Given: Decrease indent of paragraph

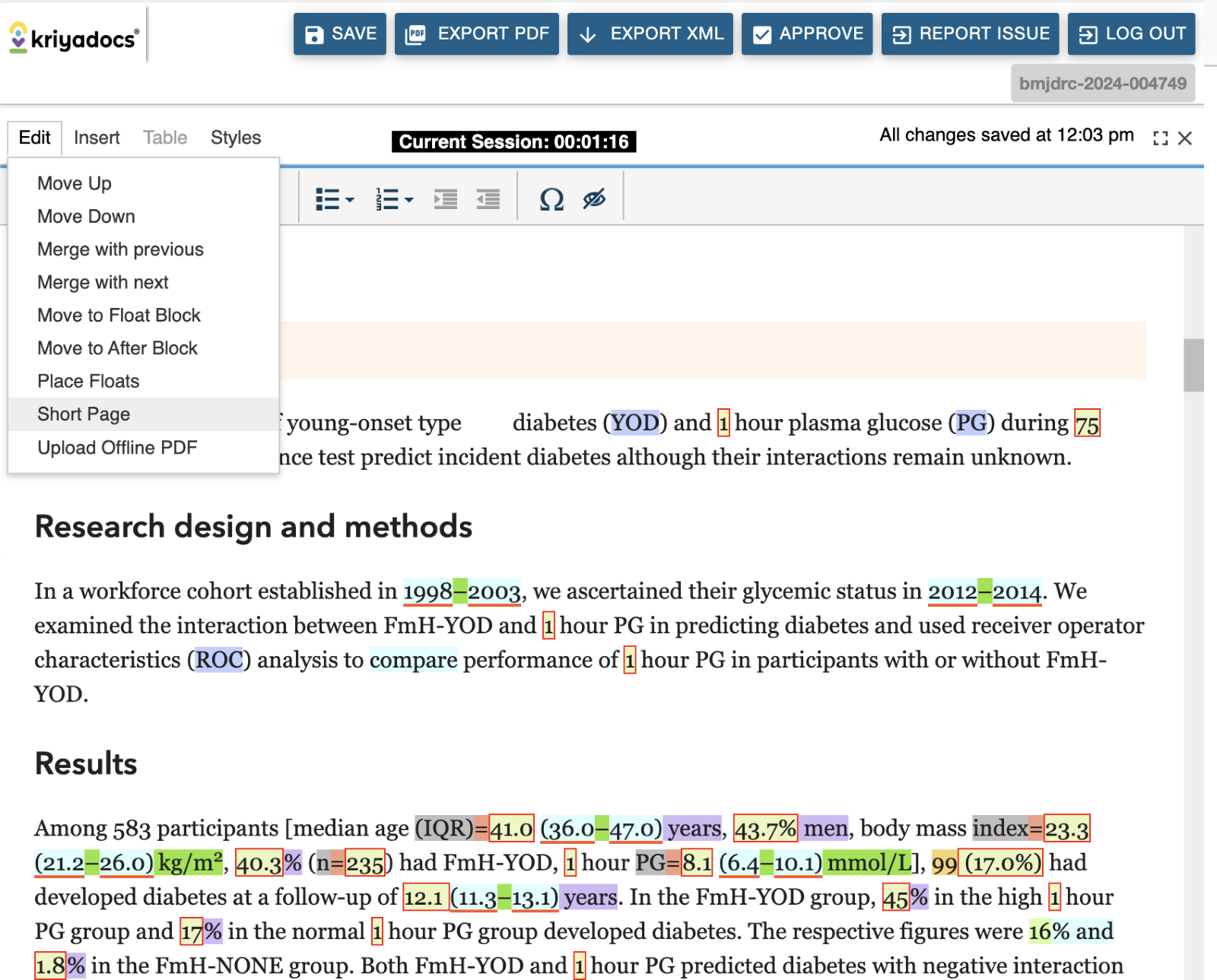Looking at the screenshot, I should click(488, 199).
